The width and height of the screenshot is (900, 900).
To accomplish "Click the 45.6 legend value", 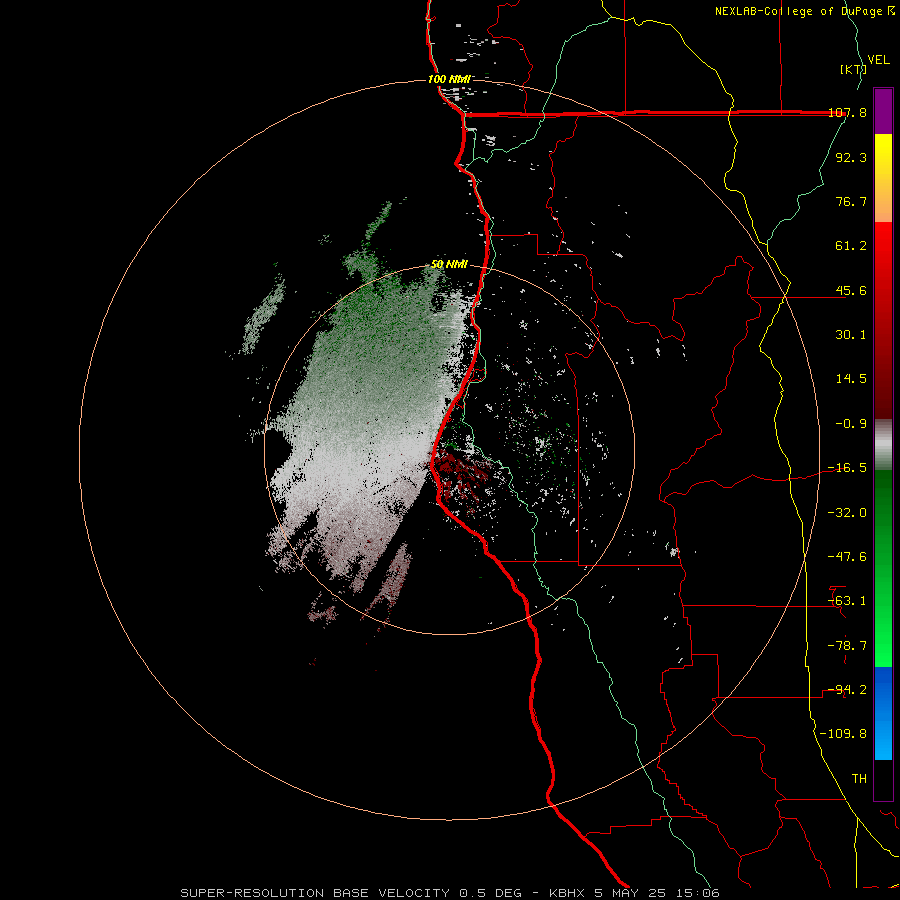I will coord(851,290).
